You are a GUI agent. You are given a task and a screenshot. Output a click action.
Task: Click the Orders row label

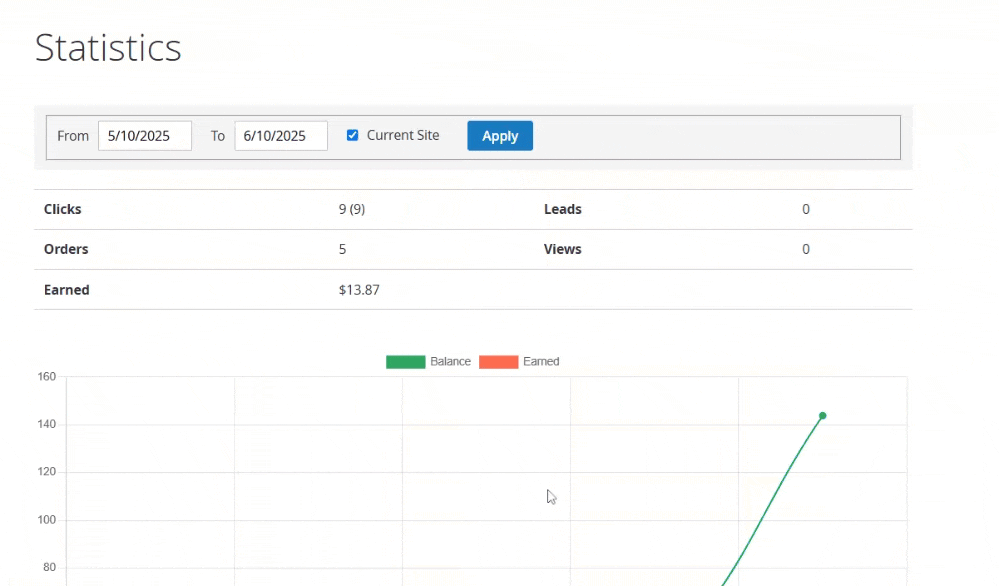click(66, 250)
